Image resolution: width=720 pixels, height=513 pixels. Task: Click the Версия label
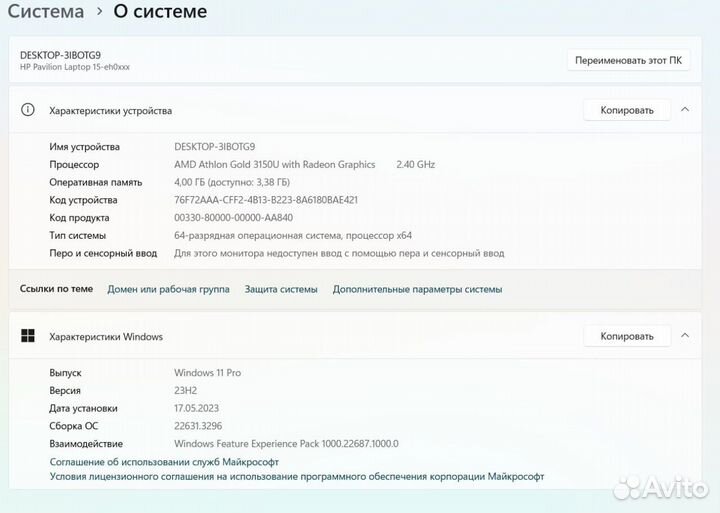[65, 391]
